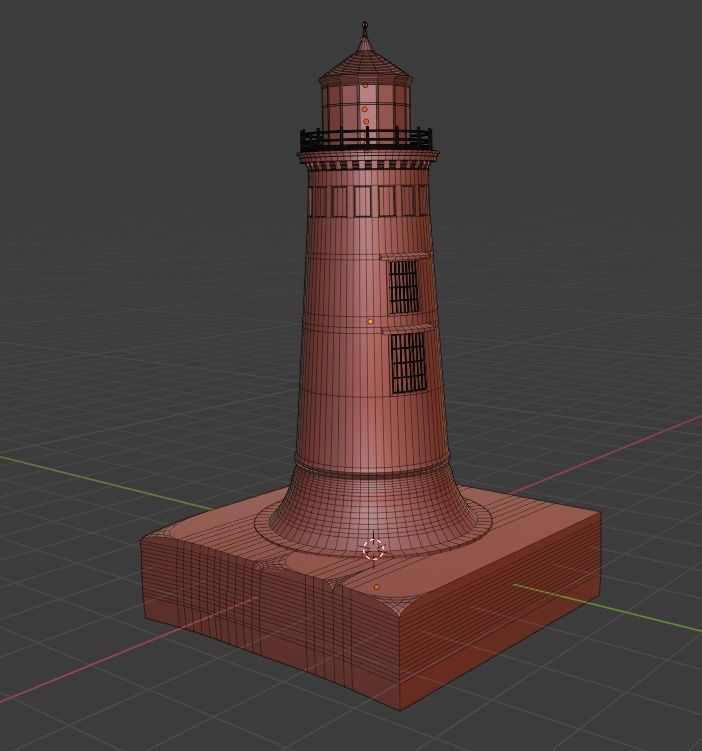Image resolution: width=702 pixels, height=751 pixels.
Task: Select the flared tower foot above the base
Action: (373, 512)
